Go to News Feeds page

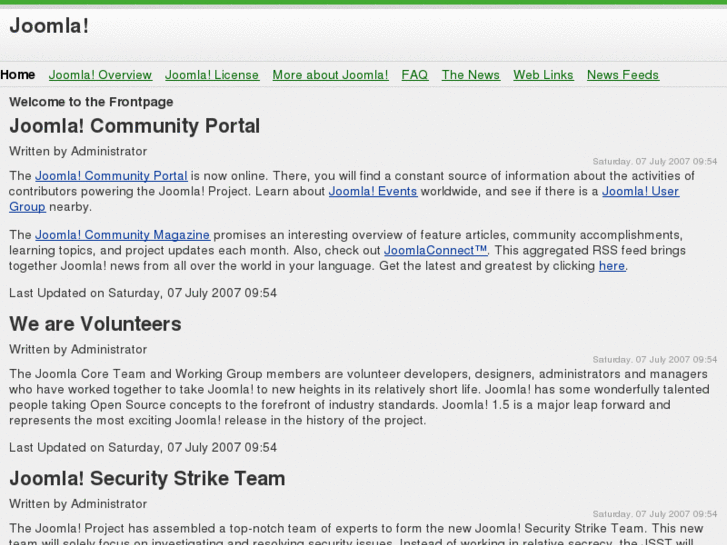point(623,75)
